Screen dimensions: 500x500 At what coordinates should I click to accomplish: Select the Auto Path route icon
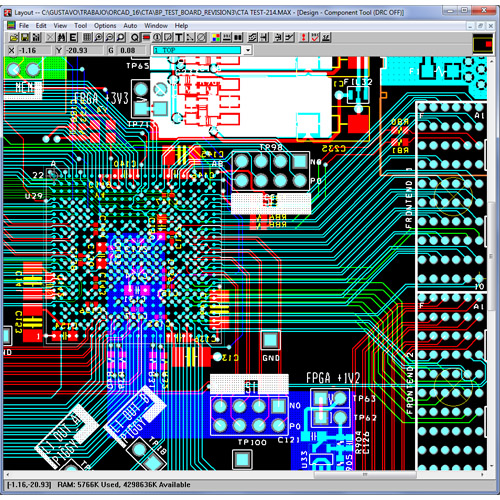[252, 38]
